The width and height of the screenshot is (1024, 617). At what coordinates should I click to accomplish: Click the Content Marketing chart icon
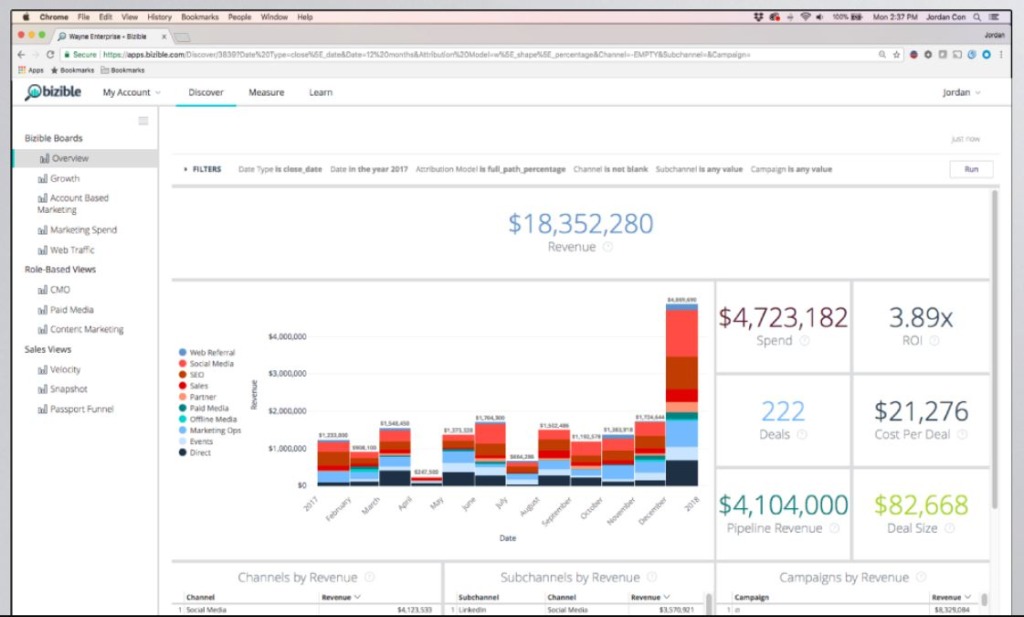pos(42,330)
